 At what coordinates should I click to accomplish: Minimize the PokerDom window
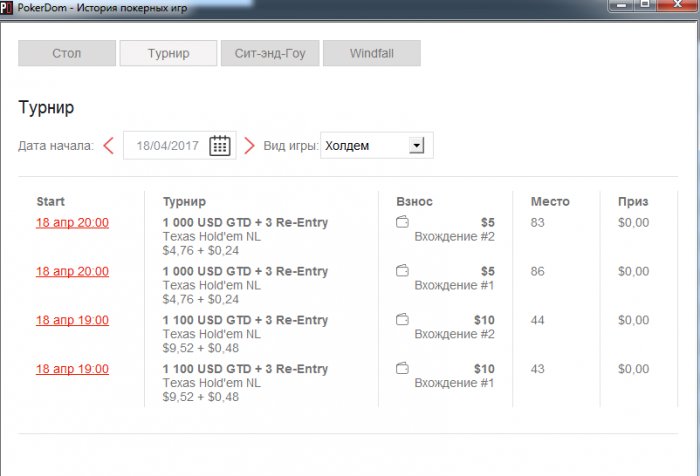[x=621, y=4]
